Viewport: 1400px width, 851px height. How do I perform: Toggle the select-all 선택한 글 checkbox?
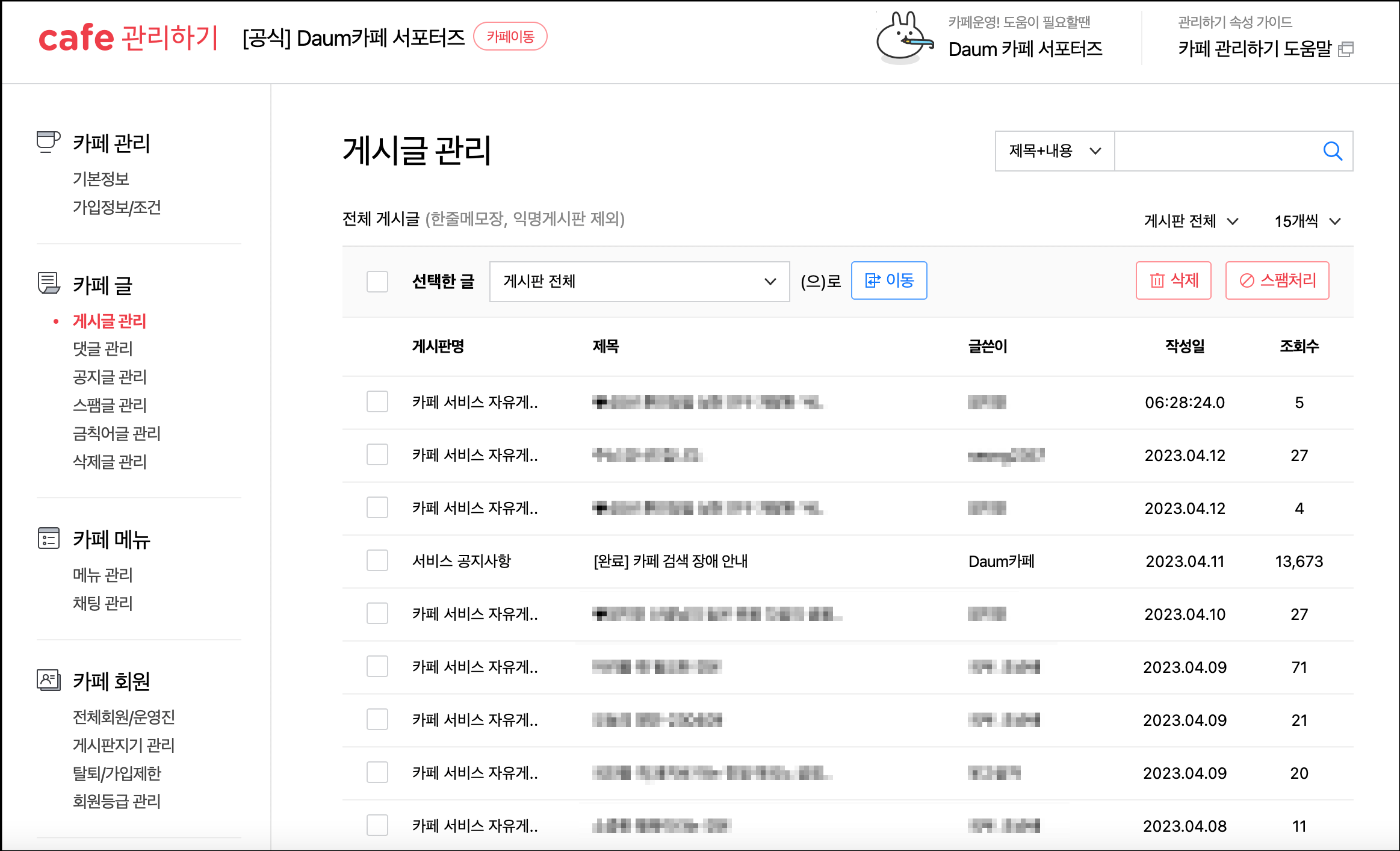[x=377, y=281]
